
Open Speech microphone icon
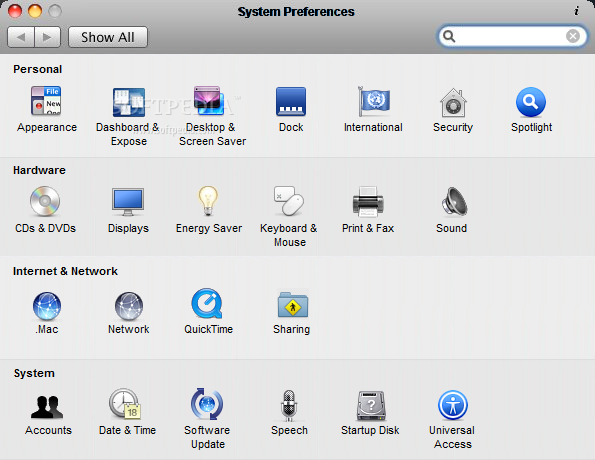tap(289, 405)
